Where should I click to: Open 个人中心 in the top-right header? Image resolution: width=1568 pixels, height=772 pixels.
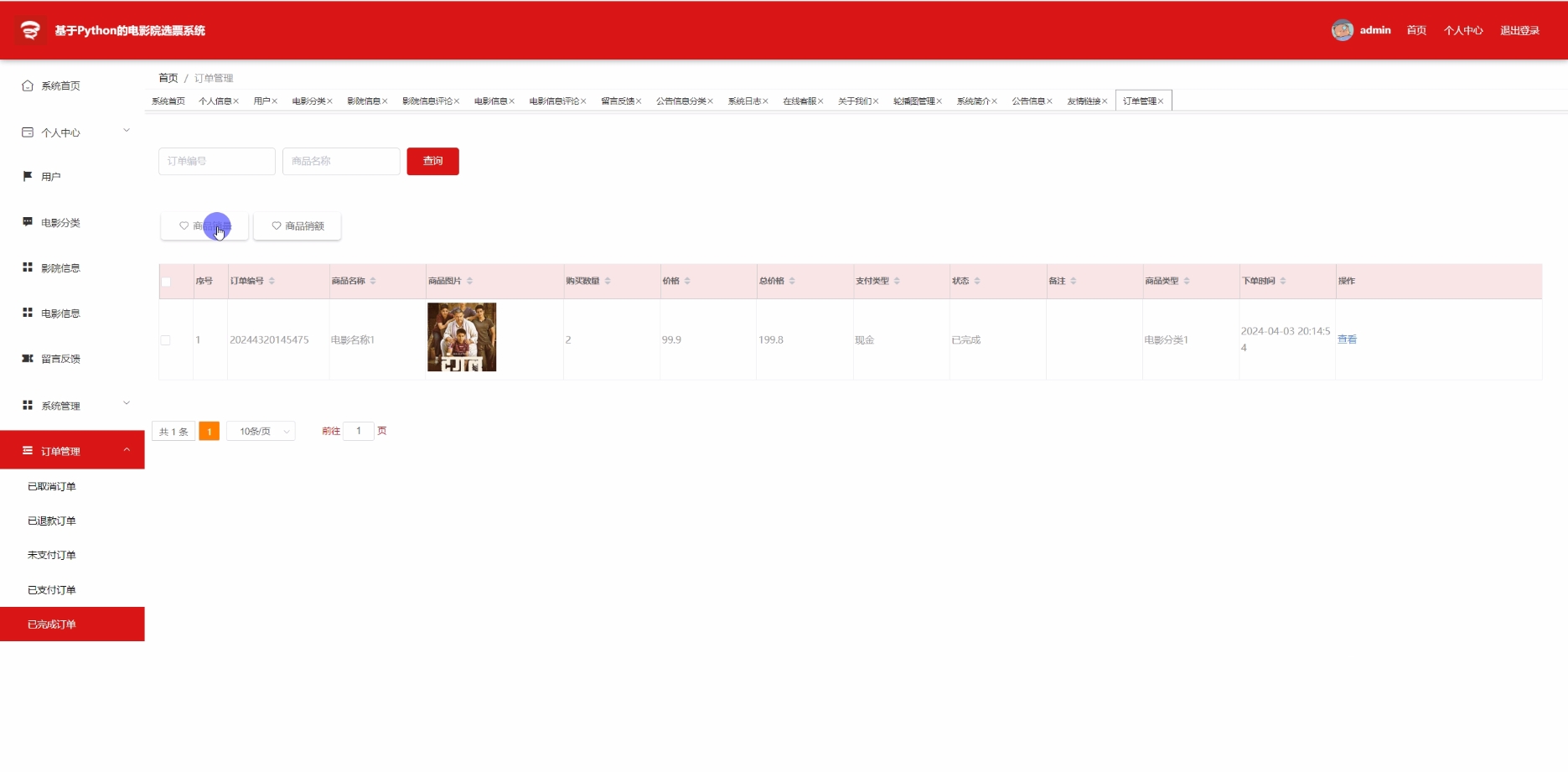tap(1463, 30)
